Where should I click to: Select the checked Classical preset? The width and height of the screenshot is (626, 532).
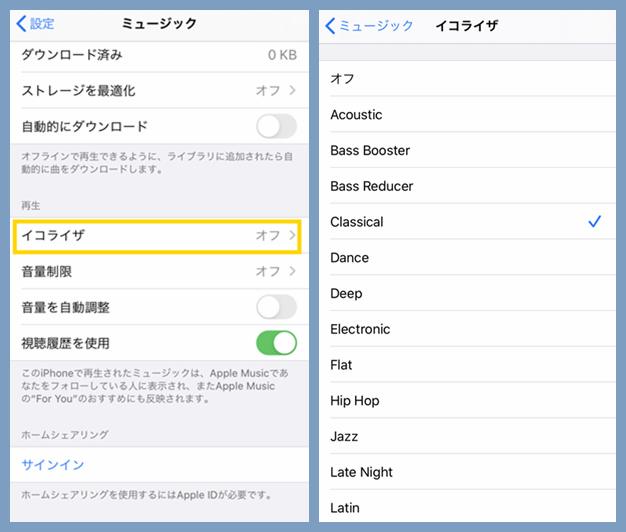tap(467, 222)
